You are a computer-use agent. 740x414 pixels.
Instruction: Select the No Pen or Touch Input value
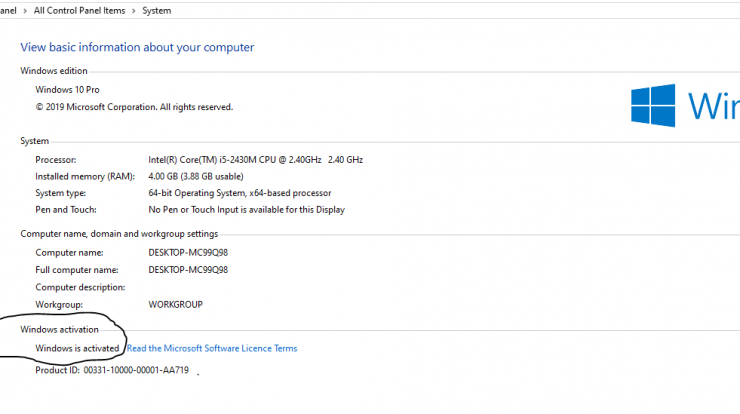pyautogui.click(x=246, y=210)
